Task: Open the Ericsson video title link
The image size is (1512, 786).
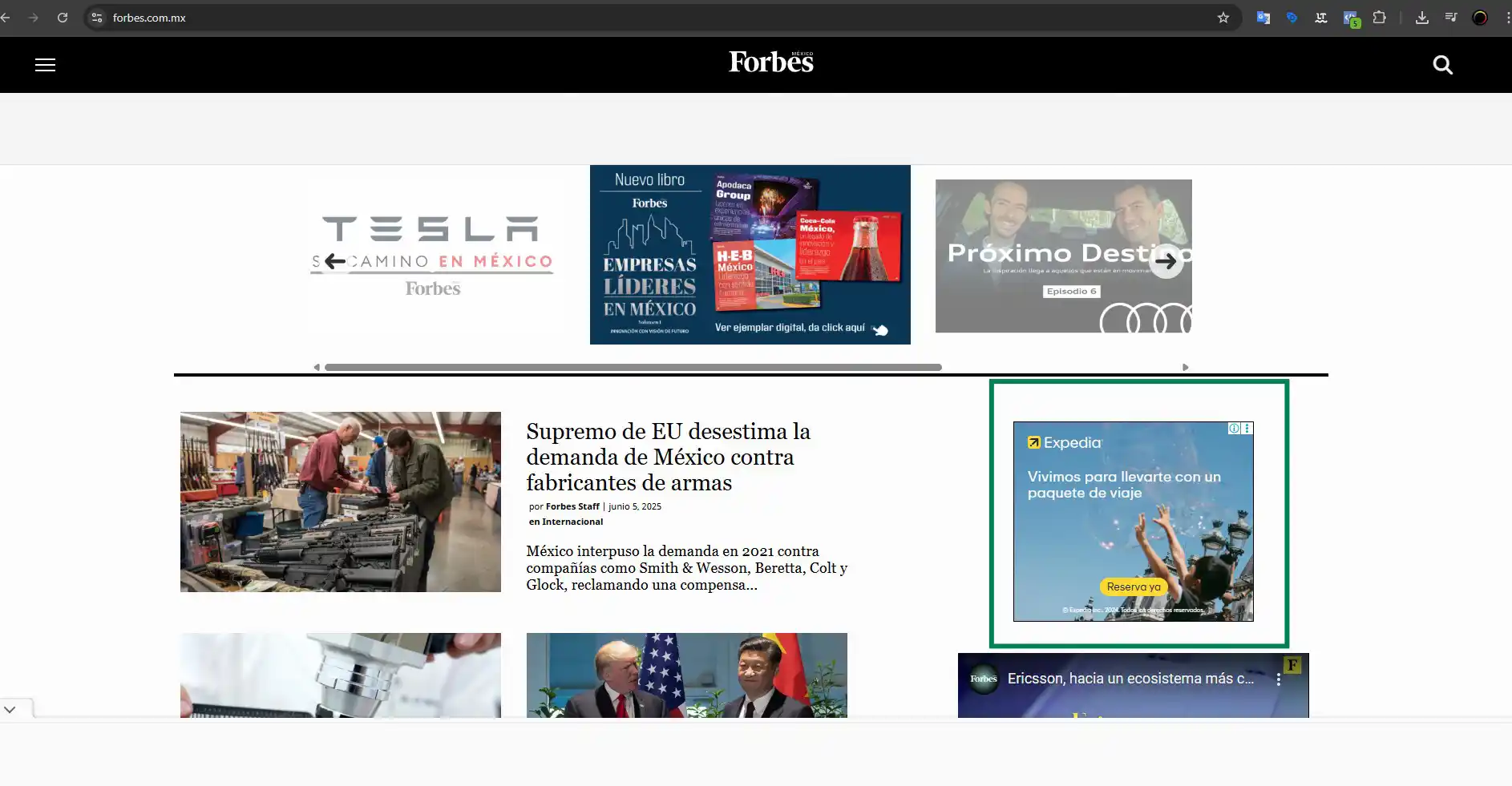Action: 1130,679
